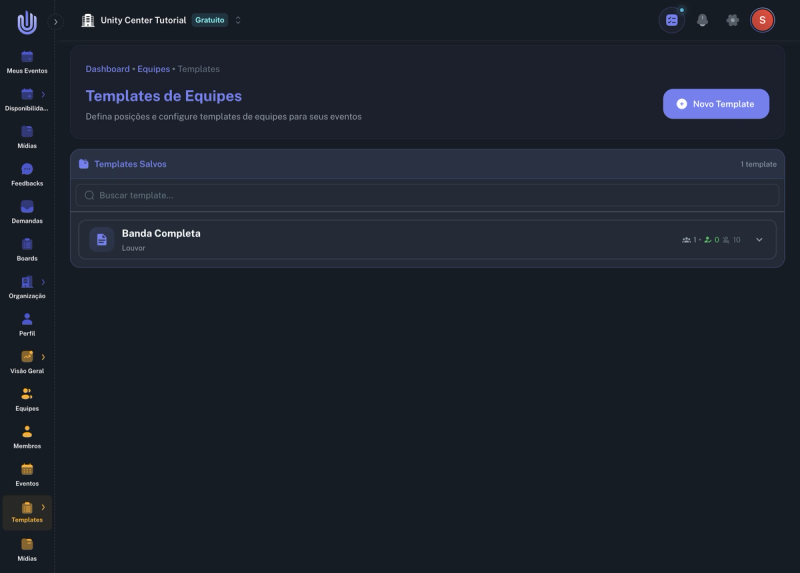The height and width of the screenshot is (573, 800).
Task: Open Boards in the sidebar
Action: point(27,250)
